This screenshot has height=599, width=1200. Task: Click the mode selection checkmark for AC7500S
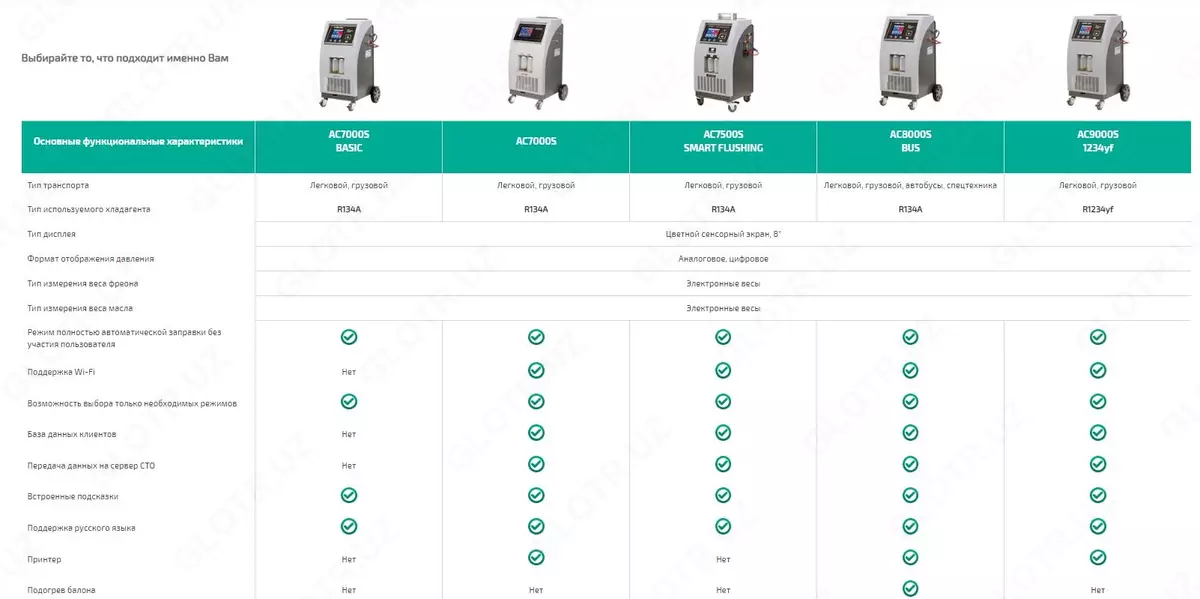click(723, 402)
